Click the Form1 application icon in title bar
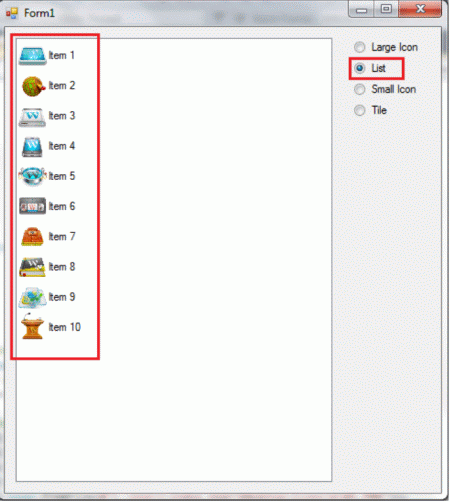The image size is (450, 502). pos(12,13)
